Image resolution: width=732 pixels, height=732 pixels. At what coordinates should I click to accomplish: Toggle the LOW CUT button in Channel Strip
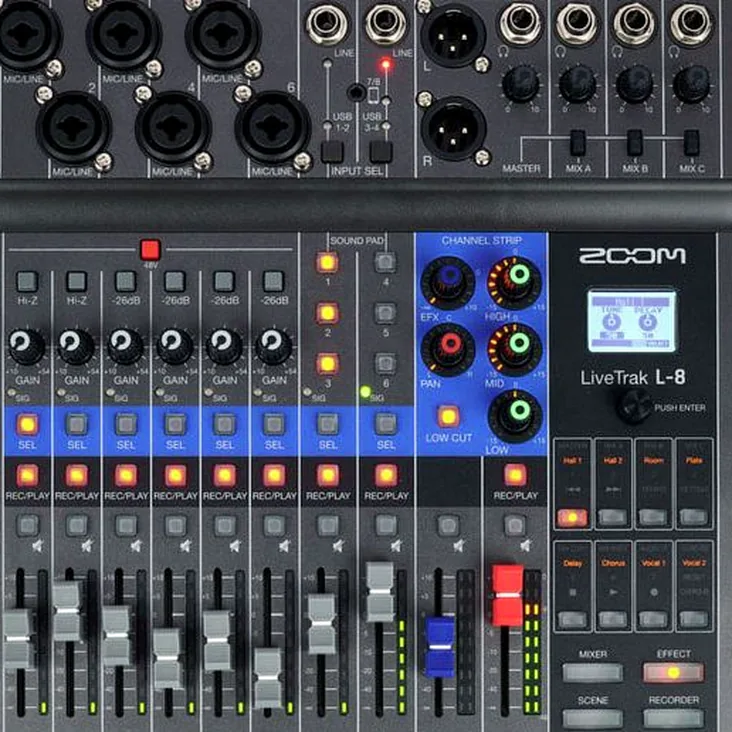[448, 416]
